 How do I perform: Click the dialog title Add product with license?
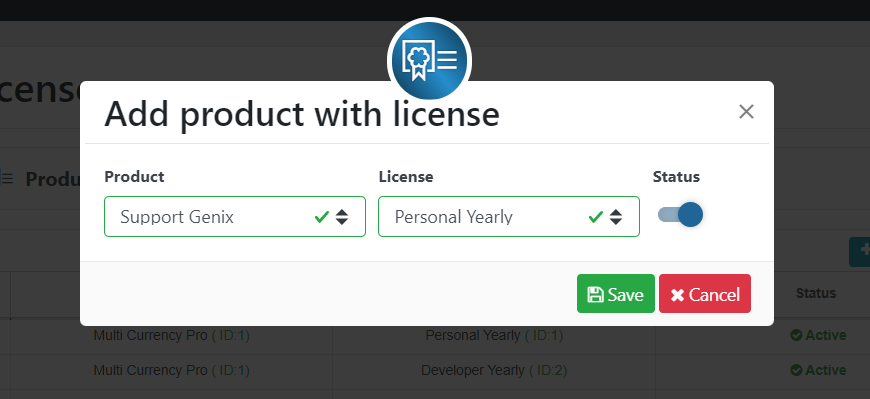pos(302,114)
